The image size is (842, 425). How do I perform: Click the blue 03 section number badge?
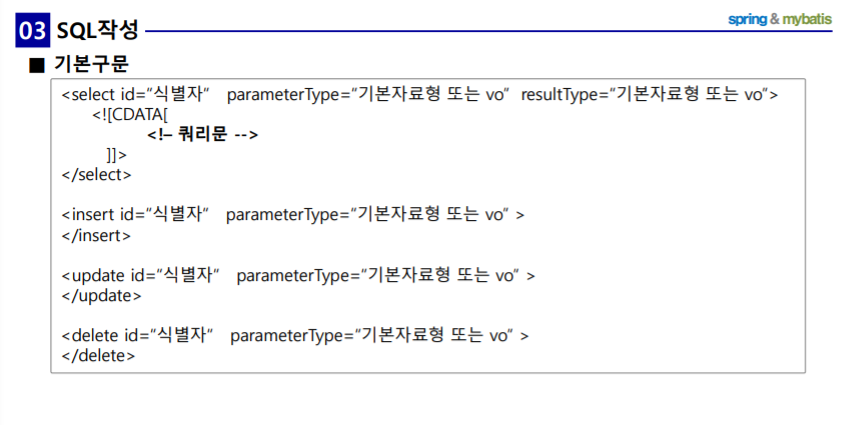tap(32, 31)
